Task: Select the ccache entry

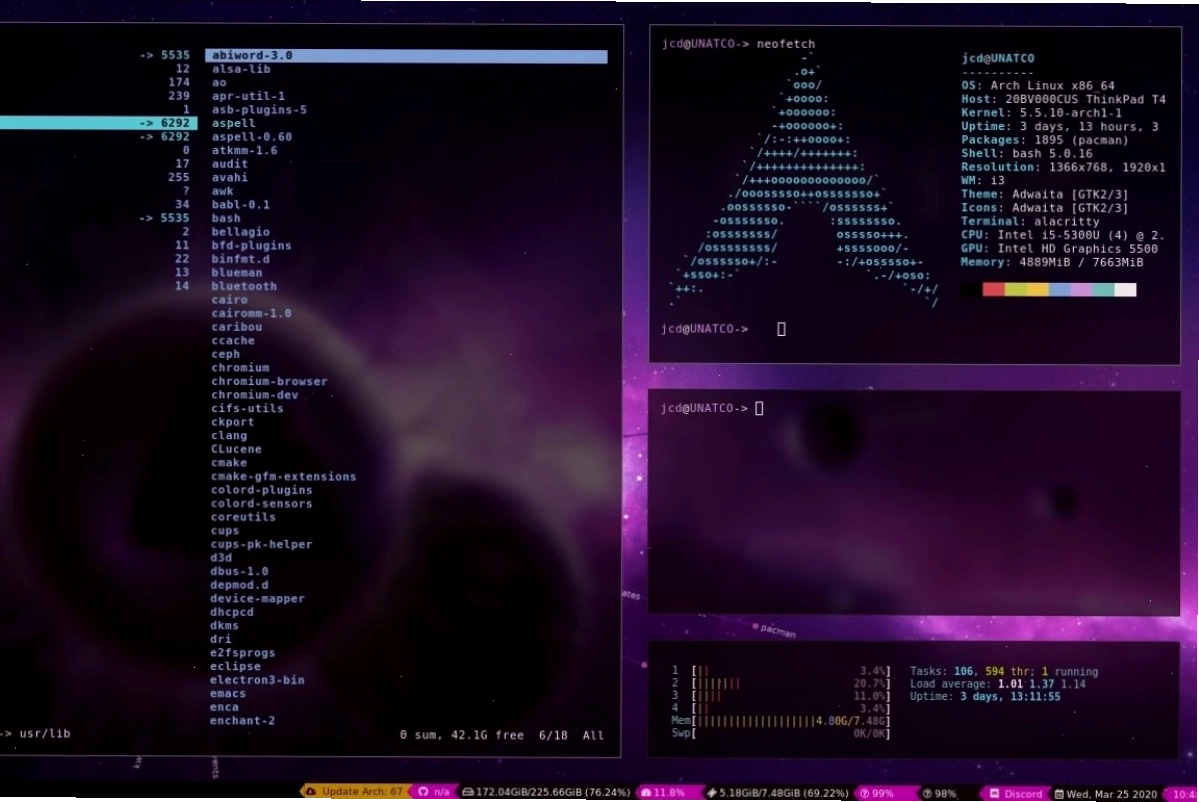Action: (x=233, y=340)
